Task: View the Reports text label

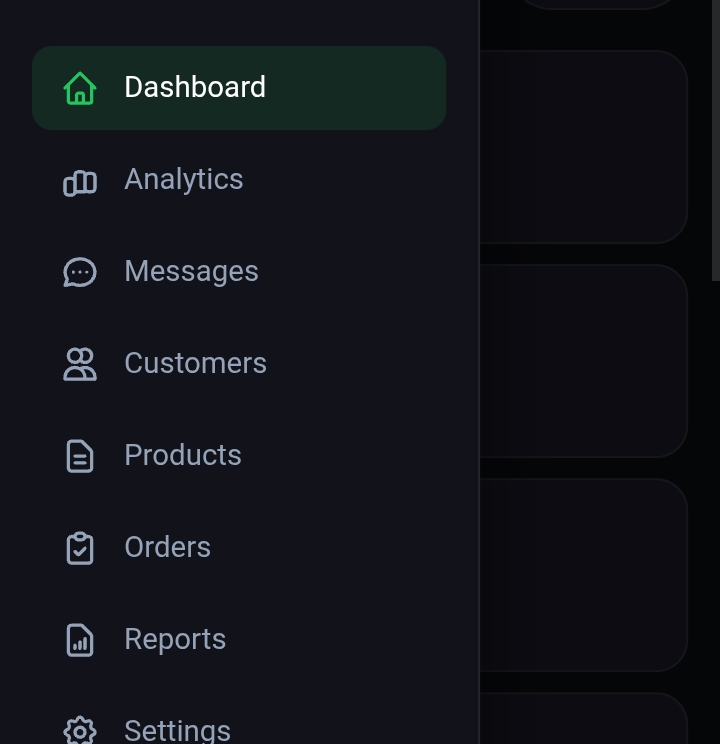Action: [x=175, y=640]
